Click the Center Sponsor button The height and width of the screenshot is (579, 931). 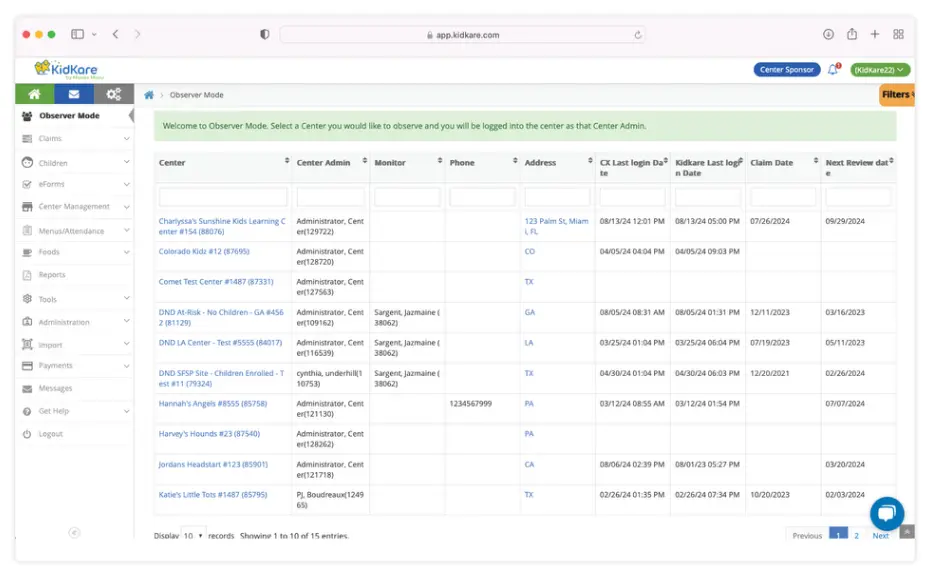click(x=786, y=70)
